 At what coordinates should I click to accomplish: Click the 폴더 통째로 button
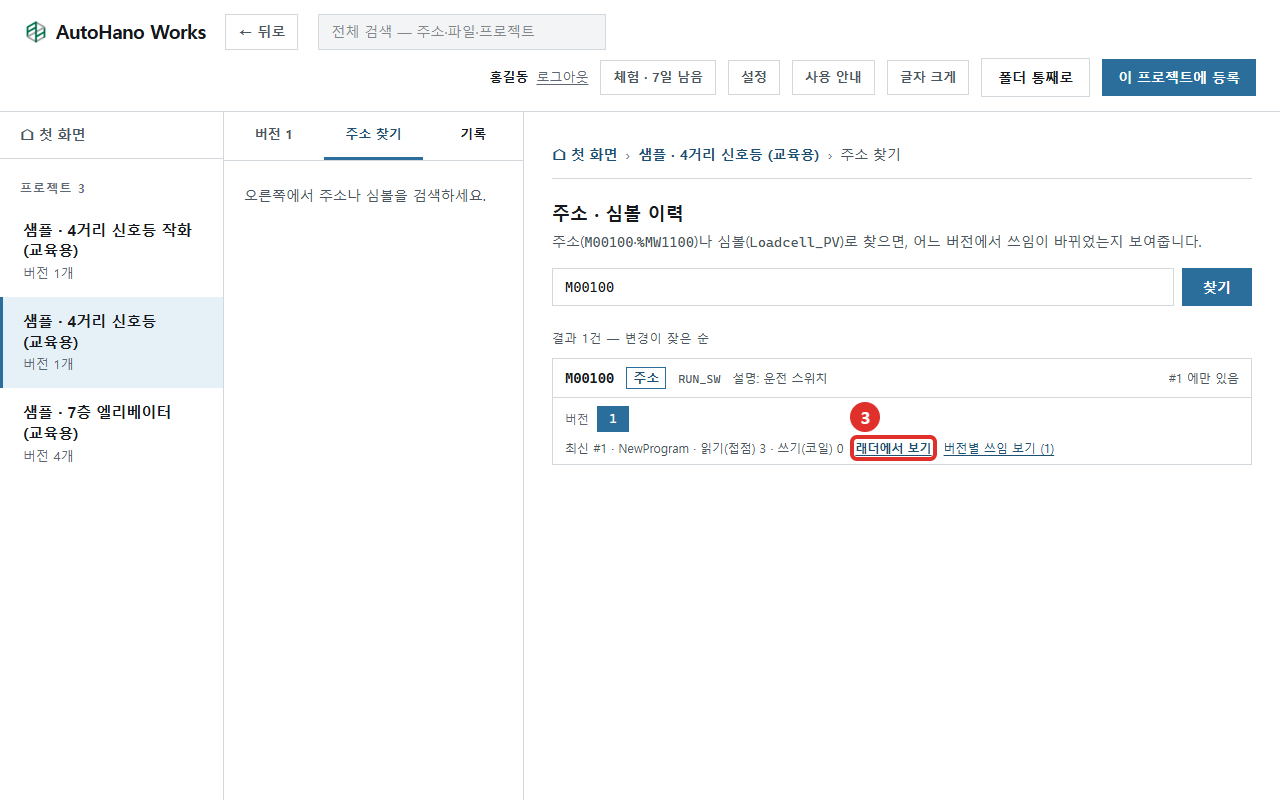1035,77
